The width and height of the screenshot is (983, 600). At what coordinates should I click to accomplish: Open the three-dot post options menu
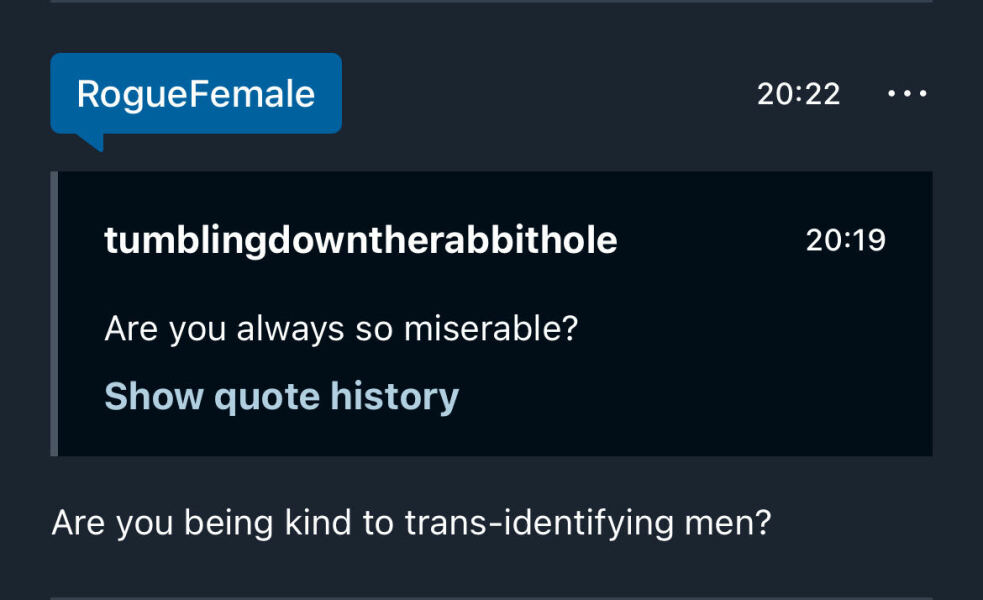907,94
